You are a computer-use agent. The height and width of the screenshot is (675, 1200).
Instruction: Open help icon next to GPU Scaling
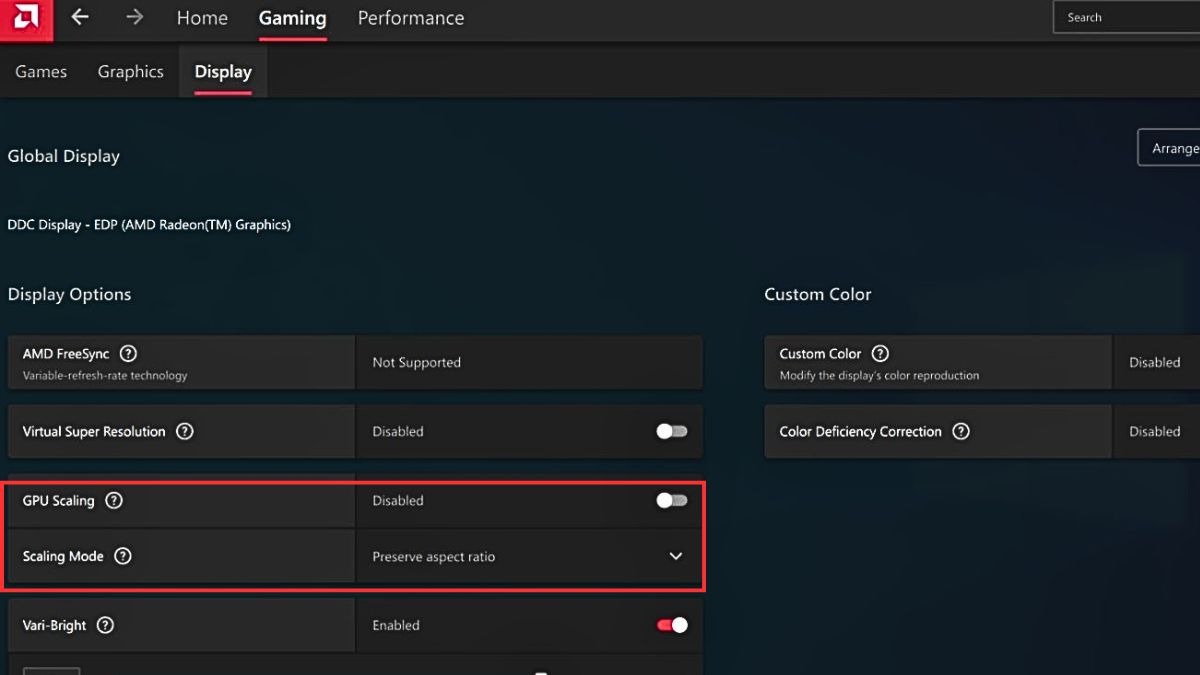114,501
